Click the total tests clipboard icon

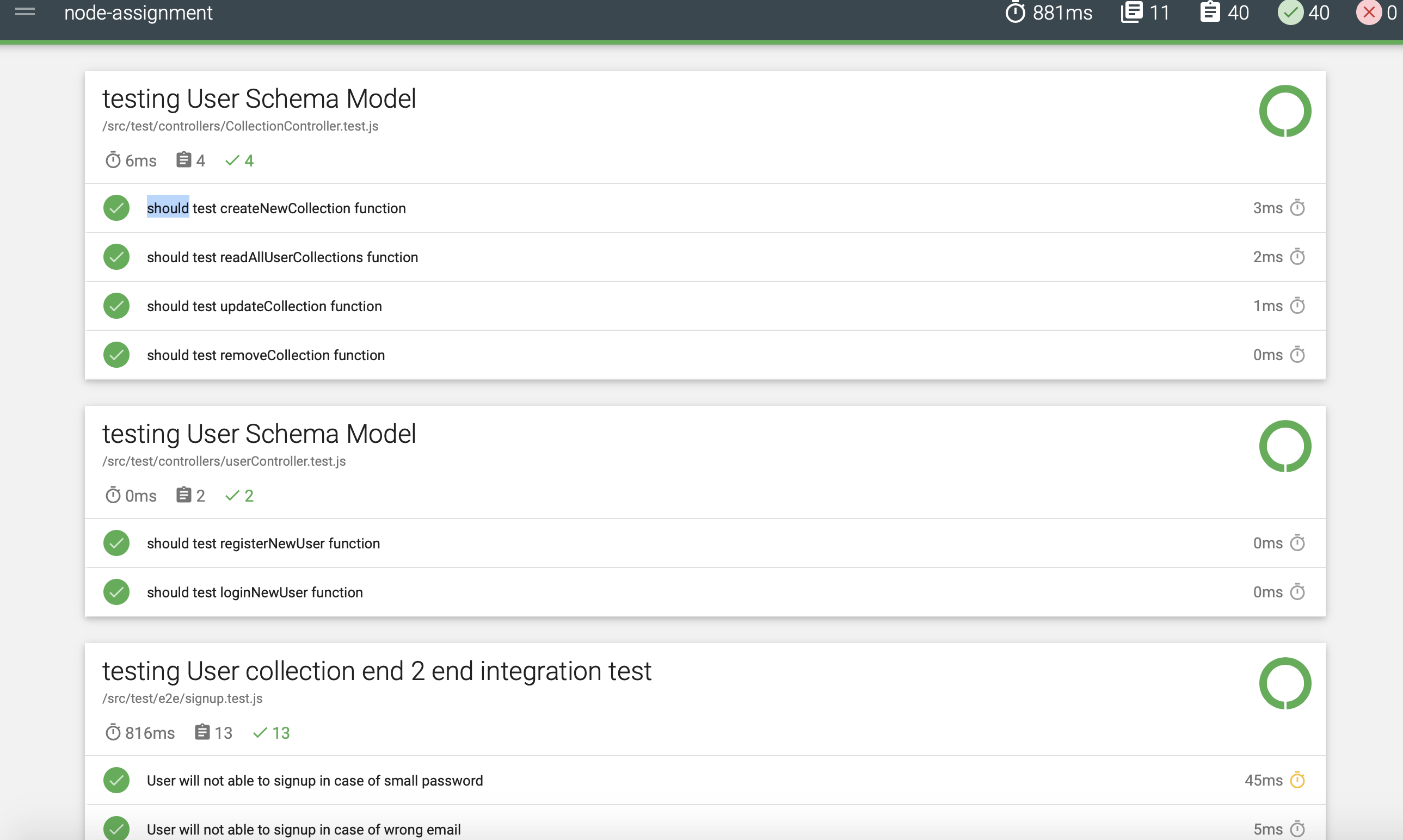(1209, 12)
